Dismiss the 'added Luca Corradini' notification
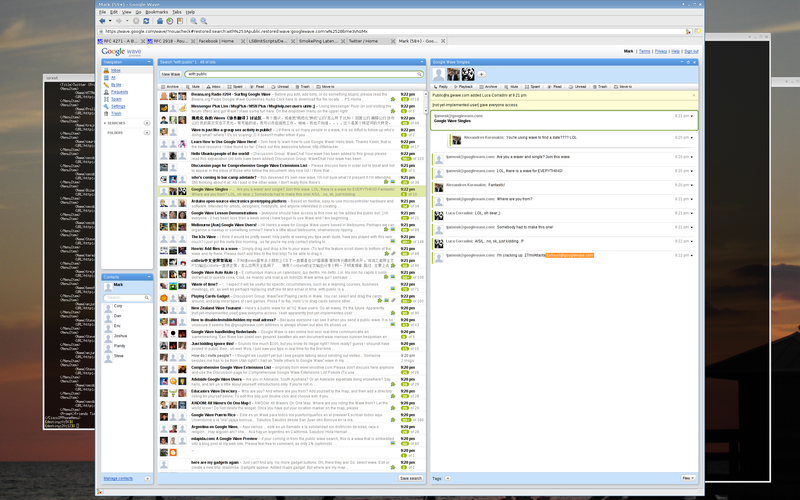Screen dimensions: 800x500 [x=694, y=94]
